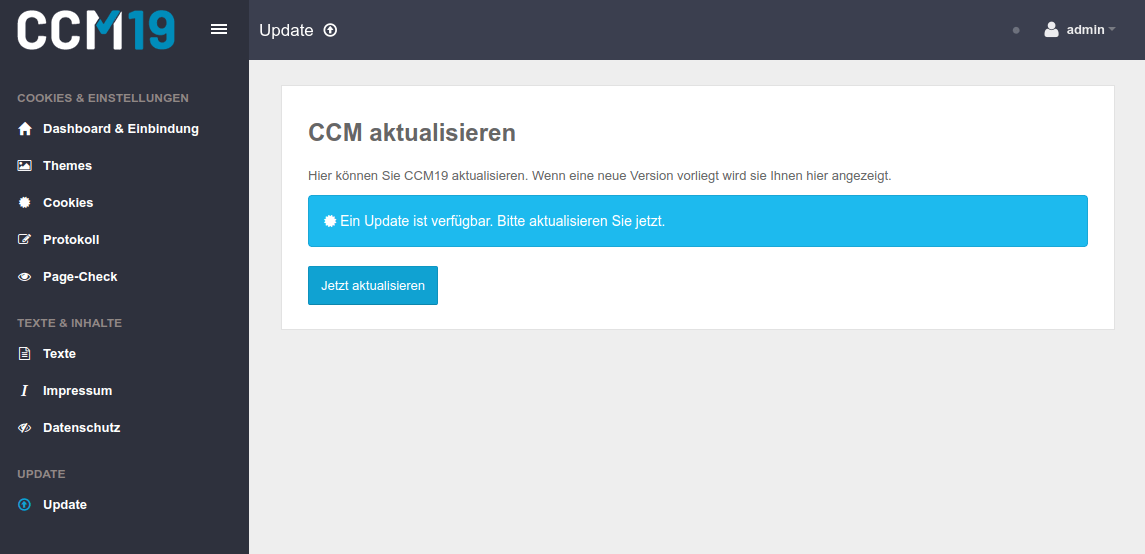
Task: Click the circled arrow icon beside Update title
Action: point(330,30)
